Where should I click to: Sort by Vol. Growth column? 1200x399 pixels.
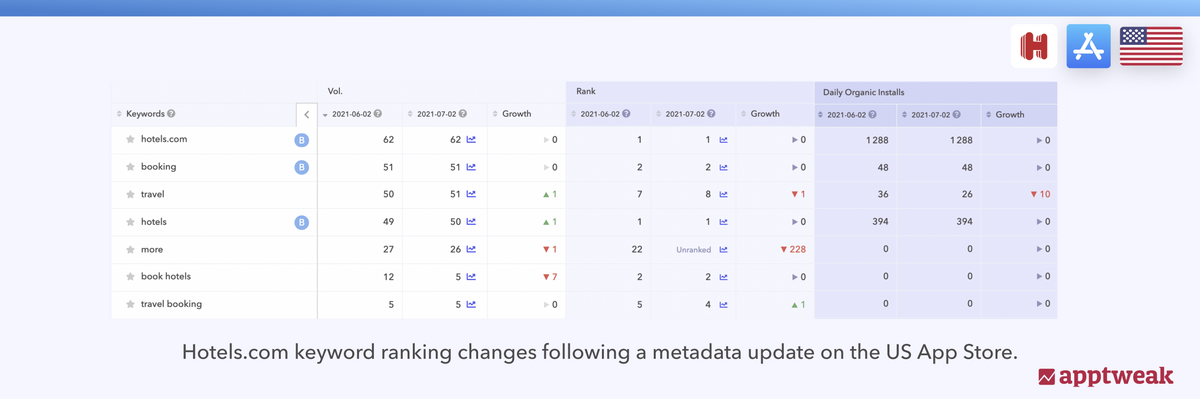(x=494, y=114)
